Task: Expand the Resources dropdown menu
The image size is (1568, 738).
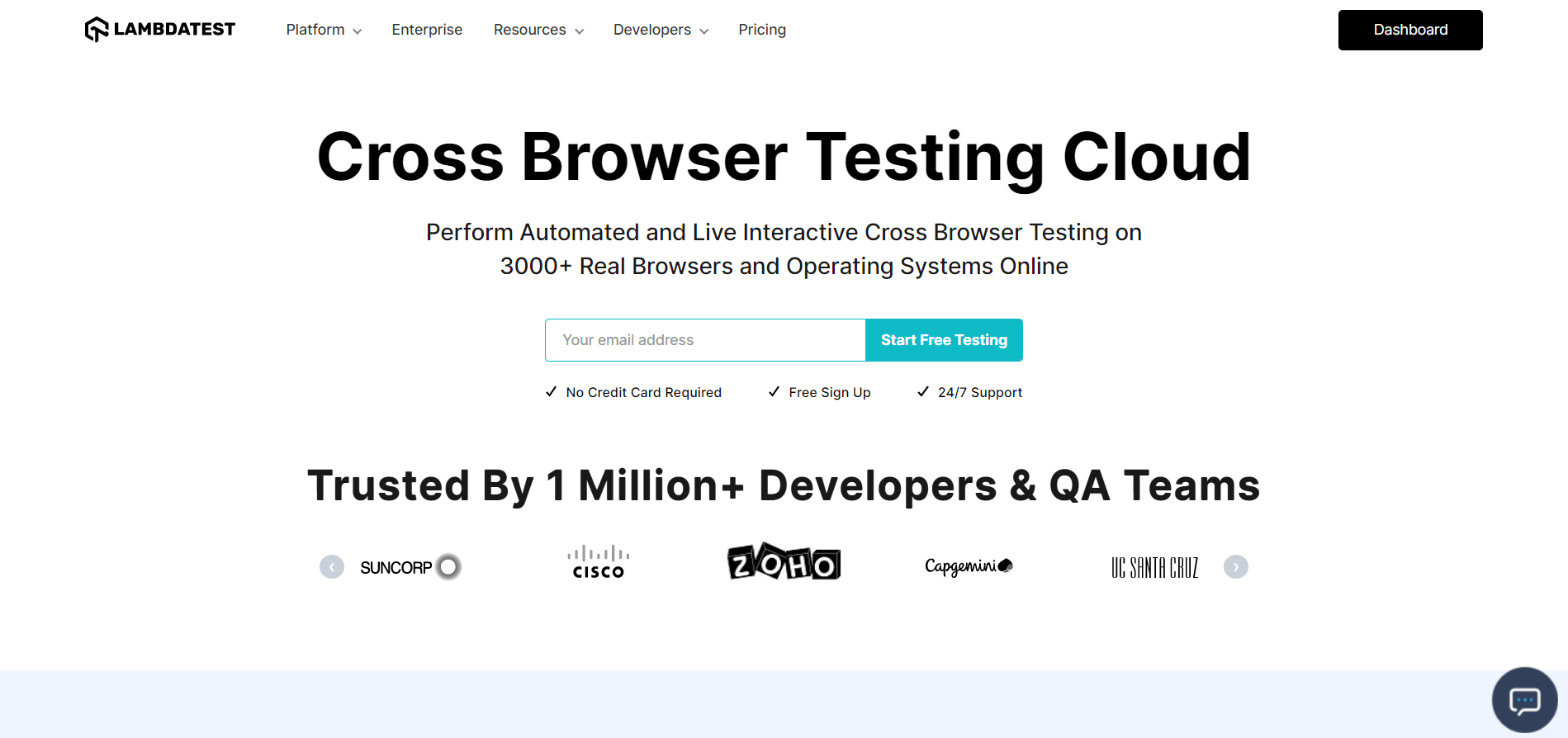Action: click(x=538, y=30)
